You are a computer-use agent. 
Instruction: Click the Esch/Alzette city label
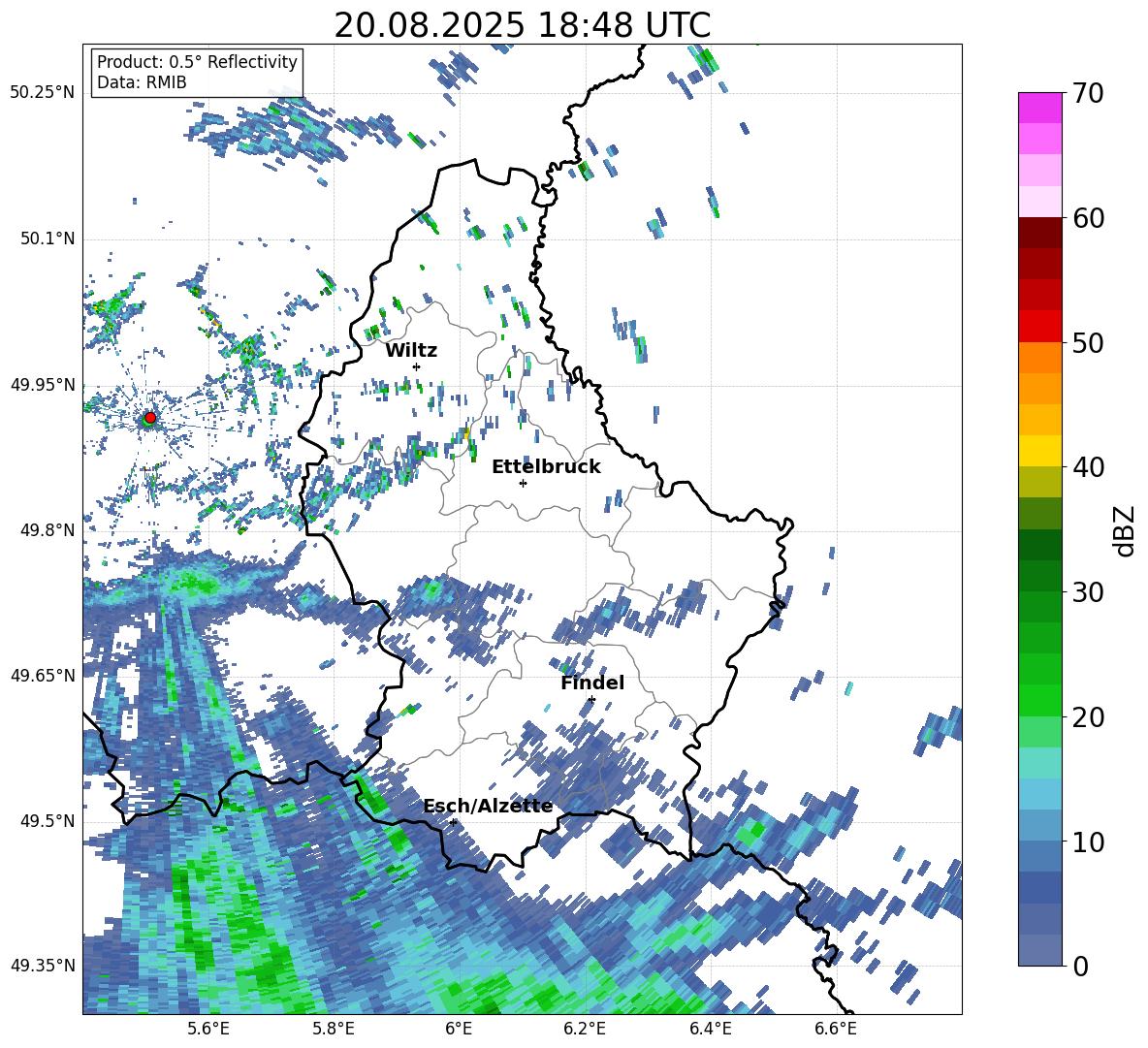488,806
